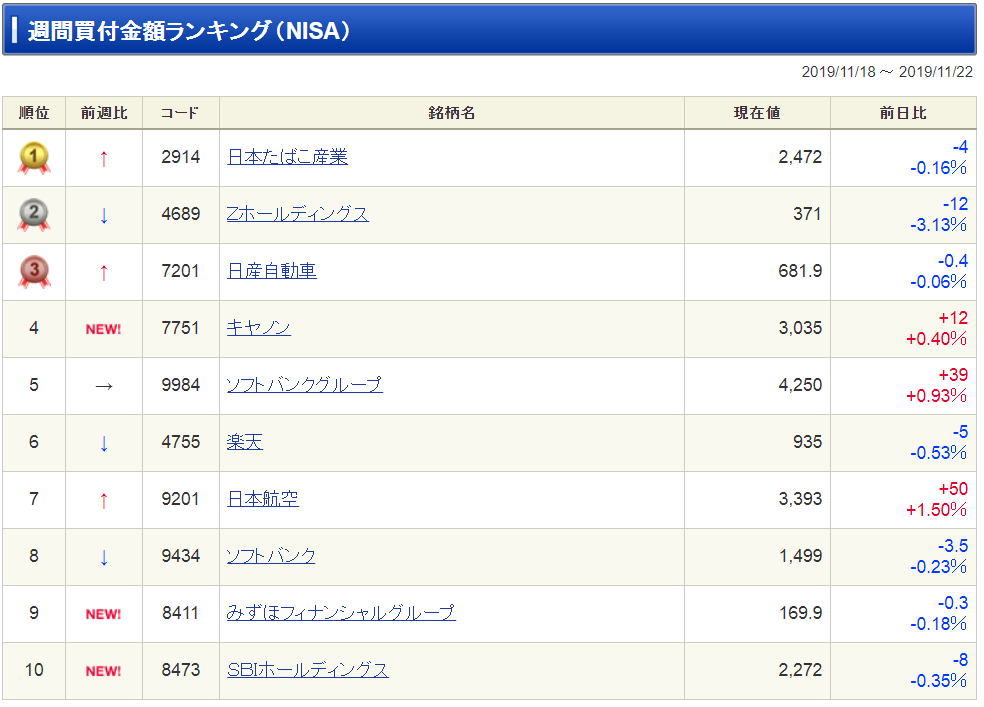984x707 pixels.
Task: Open the みずほフィナンシャルグループ stock link
Action: [341, 613]
